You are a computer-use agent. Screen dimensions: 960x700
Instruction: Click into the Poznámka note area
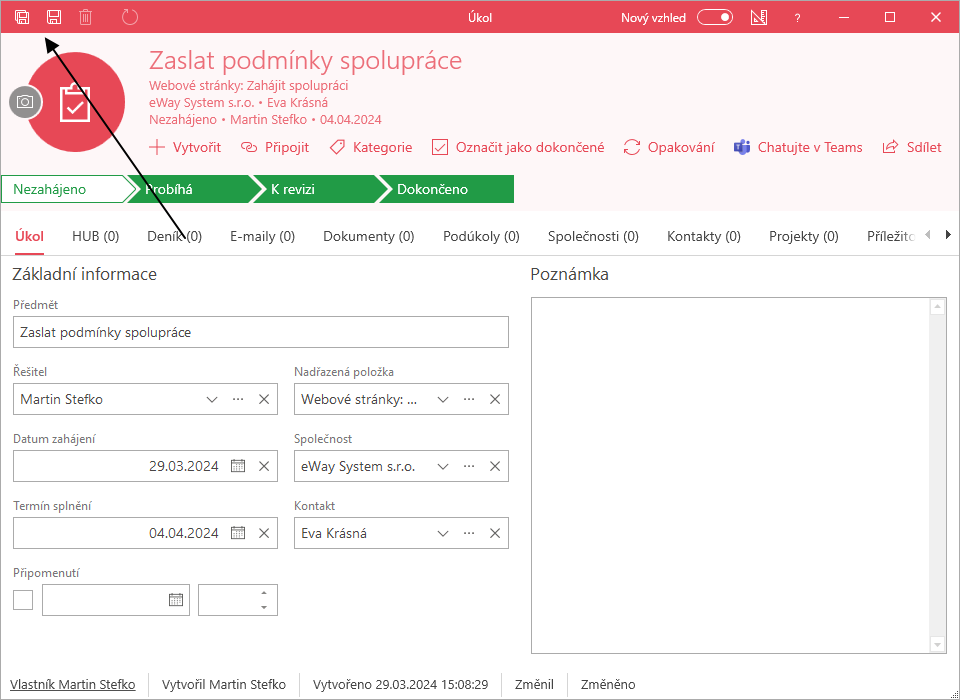(x=730, y=475)
